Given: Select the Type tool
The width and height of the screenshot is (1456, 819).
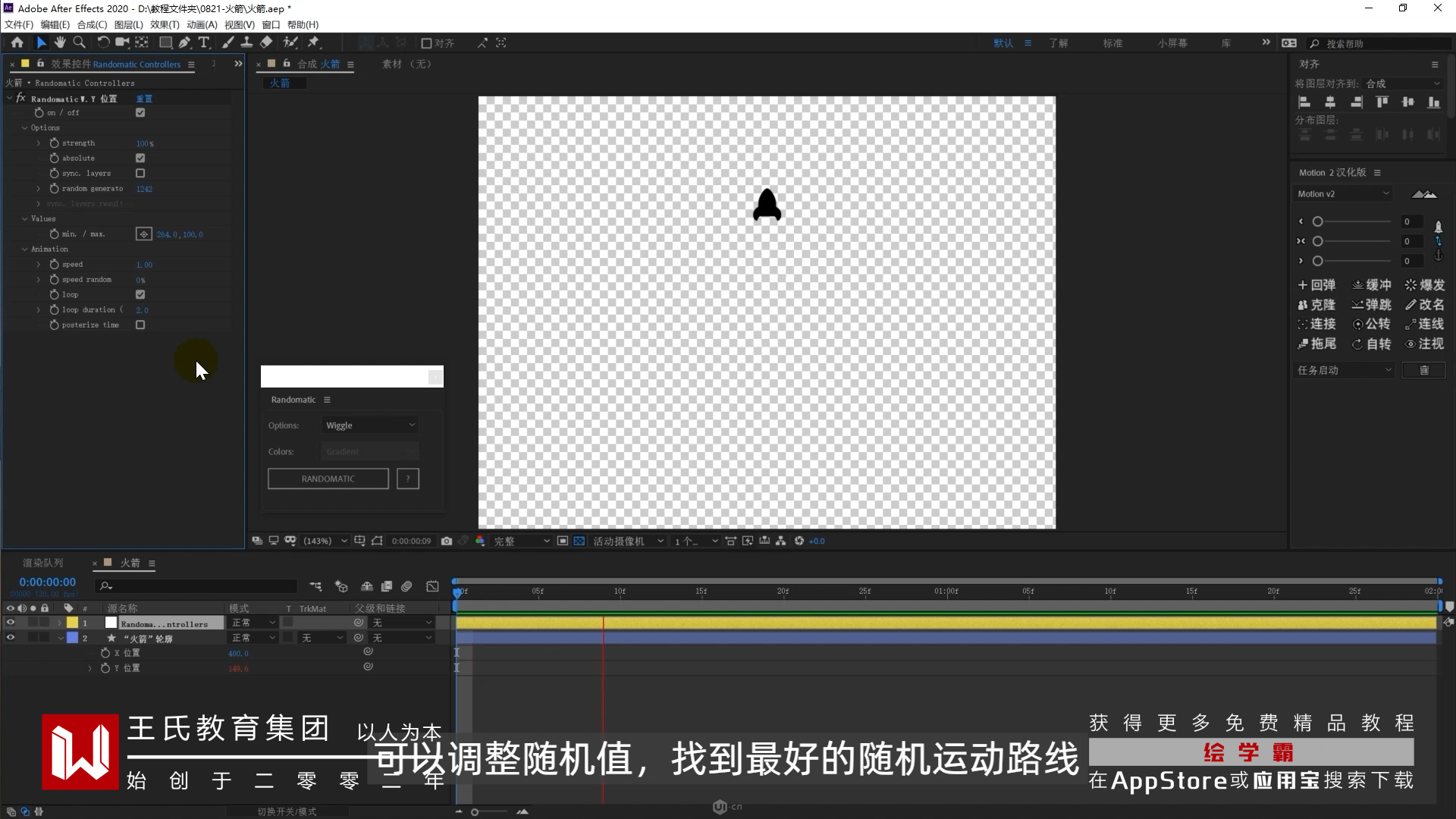Looking at the screenshot, I should pyautogui.click(x=204, y=43).
